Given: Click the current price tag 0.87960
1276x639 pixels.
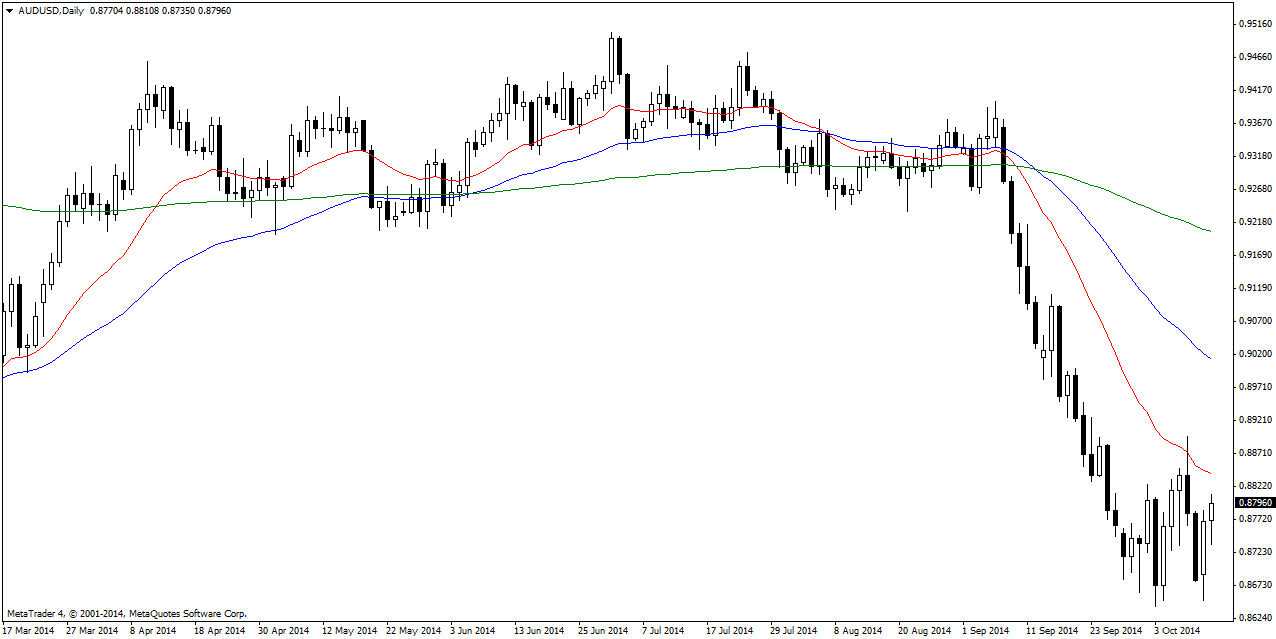Looking at the screenshot, I should (1255, 503).
